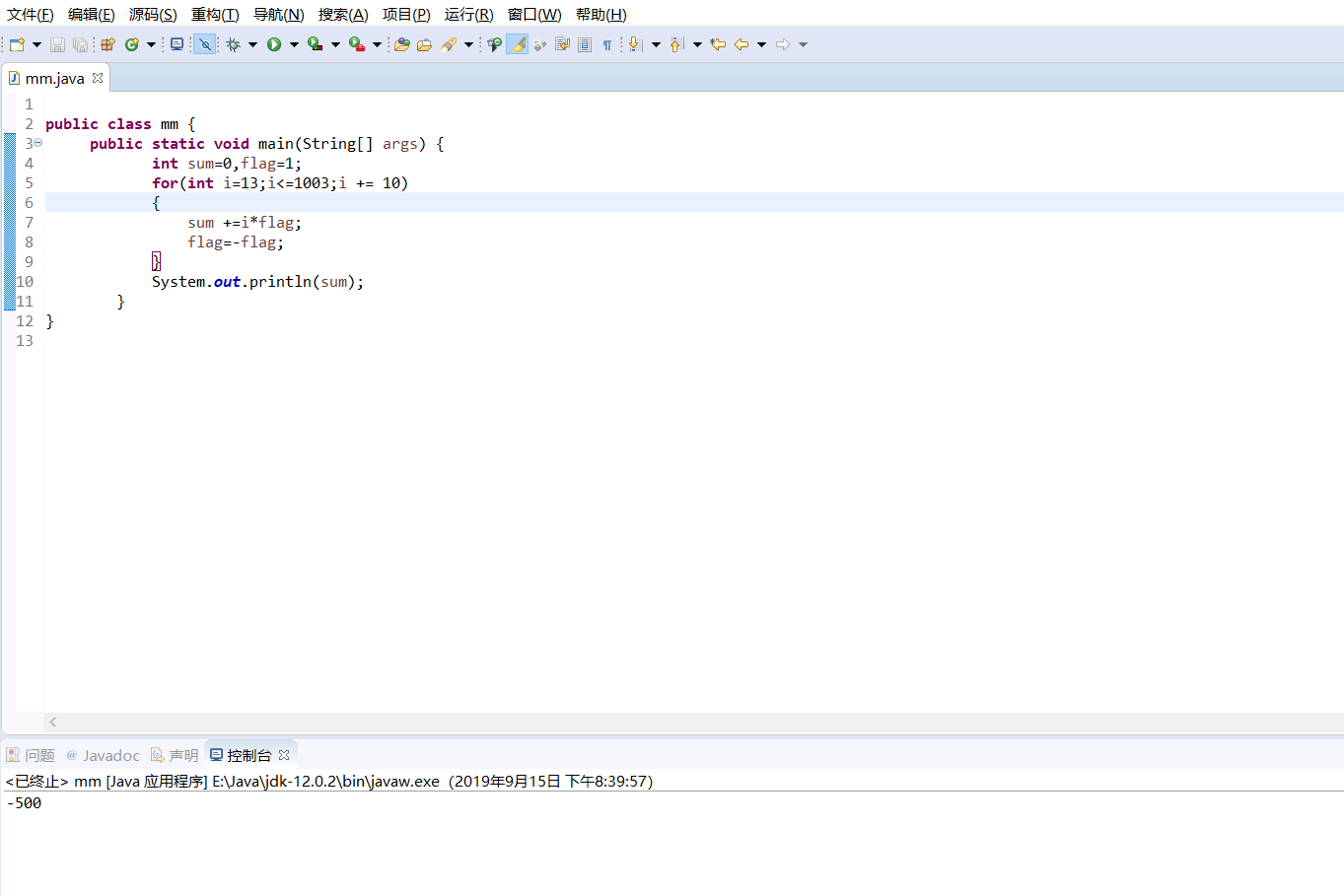
Task: Open the Debug configurations dropdown arrow
Action: click(x=252, y=44)
